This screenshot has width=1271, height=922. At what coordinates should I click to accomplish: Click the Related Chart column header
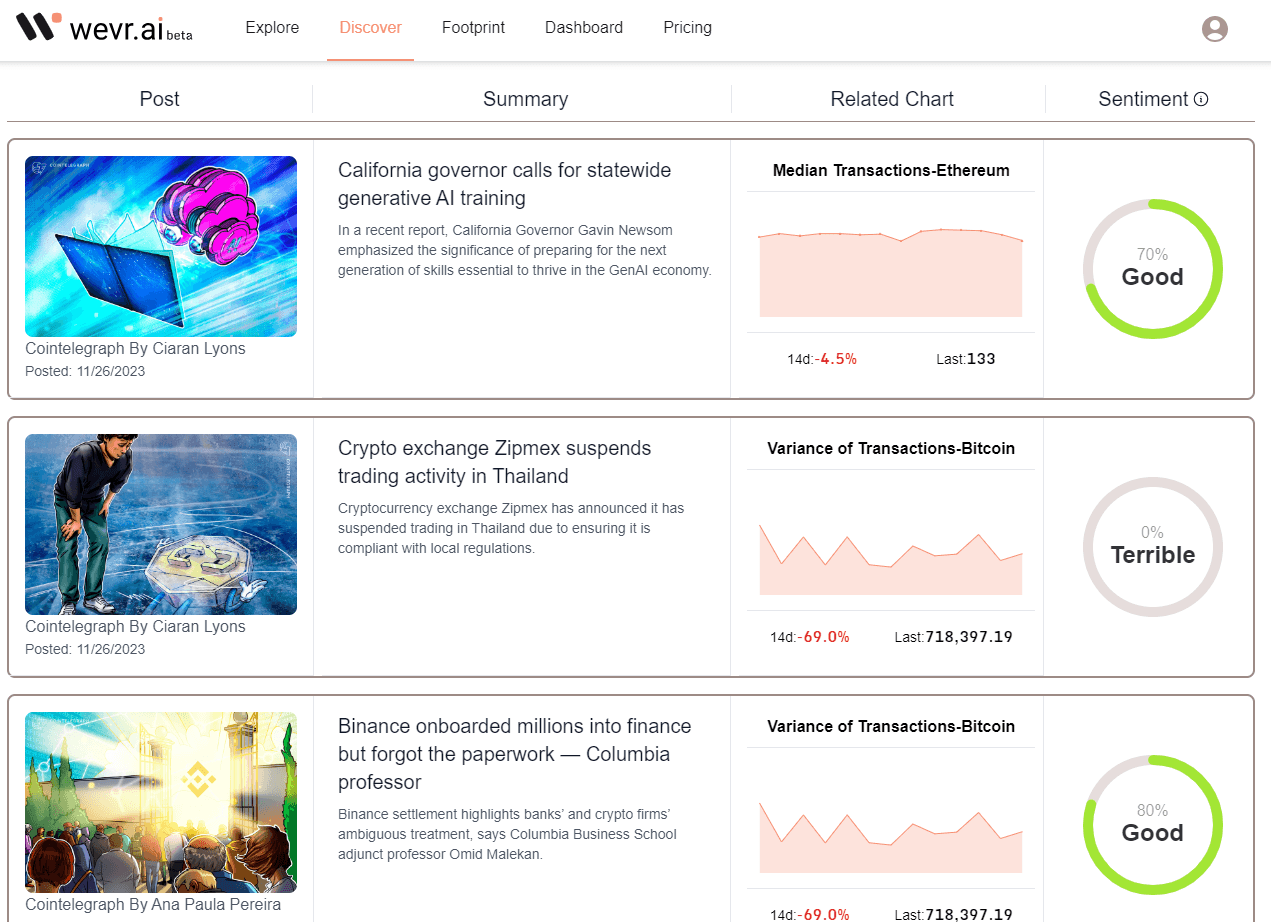pyautogui.click(x=892, y=99)
